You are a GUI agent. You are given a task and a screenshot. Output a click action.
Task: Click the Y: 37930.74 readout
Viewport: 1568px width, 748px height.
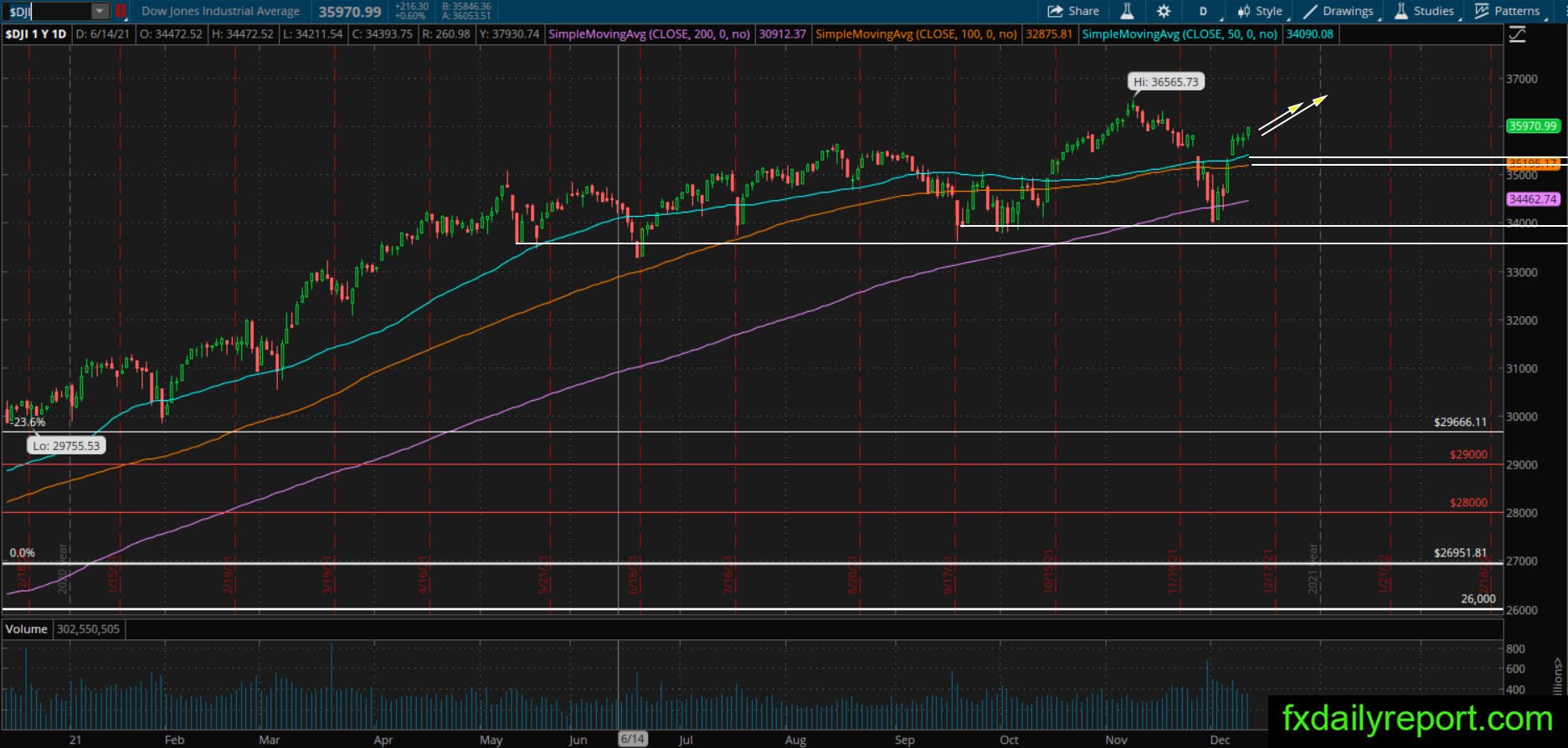click(x=509, y=34)
